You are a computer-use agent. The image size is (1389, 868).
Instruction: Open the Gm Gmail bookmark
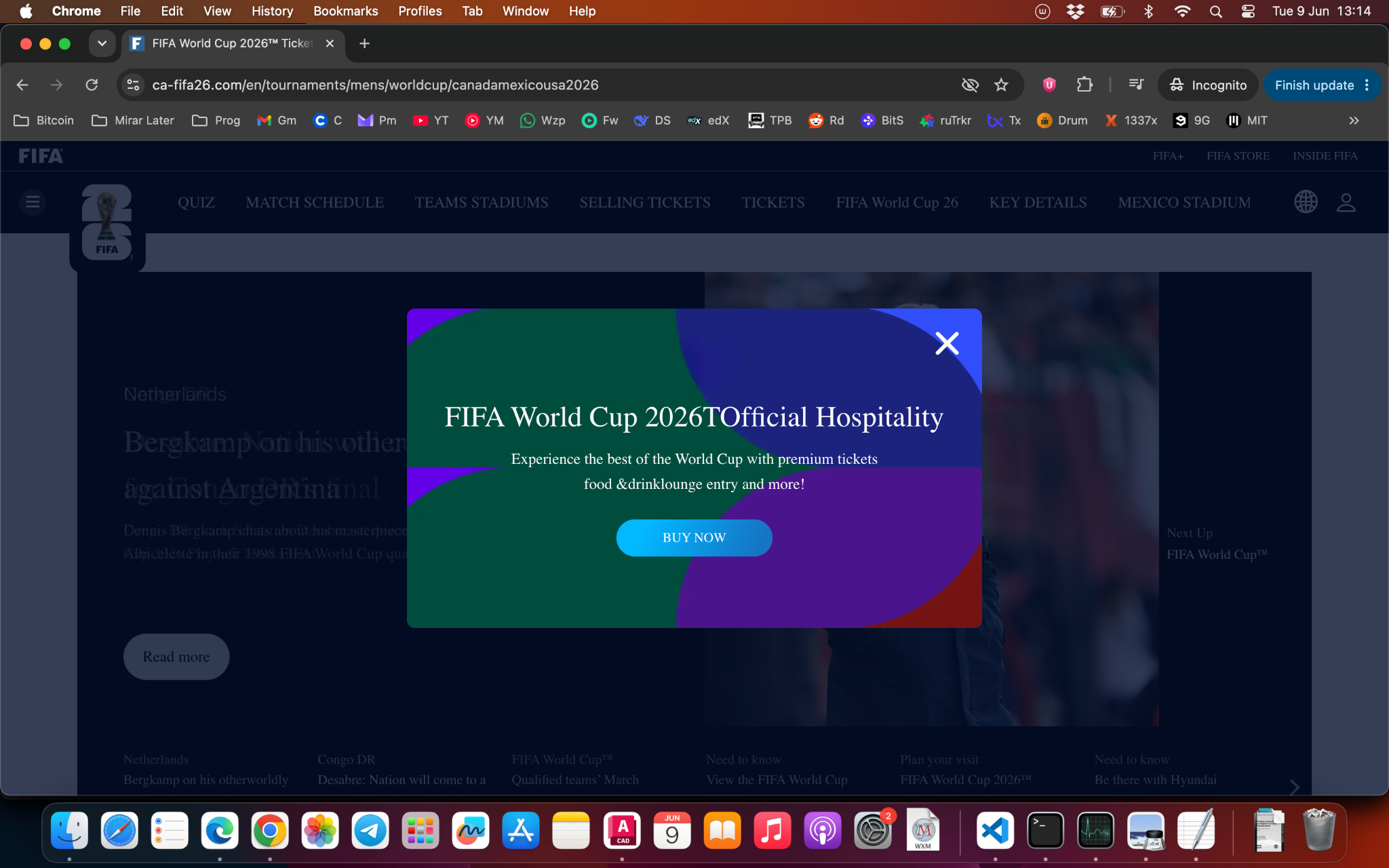[x=277, y=121]
